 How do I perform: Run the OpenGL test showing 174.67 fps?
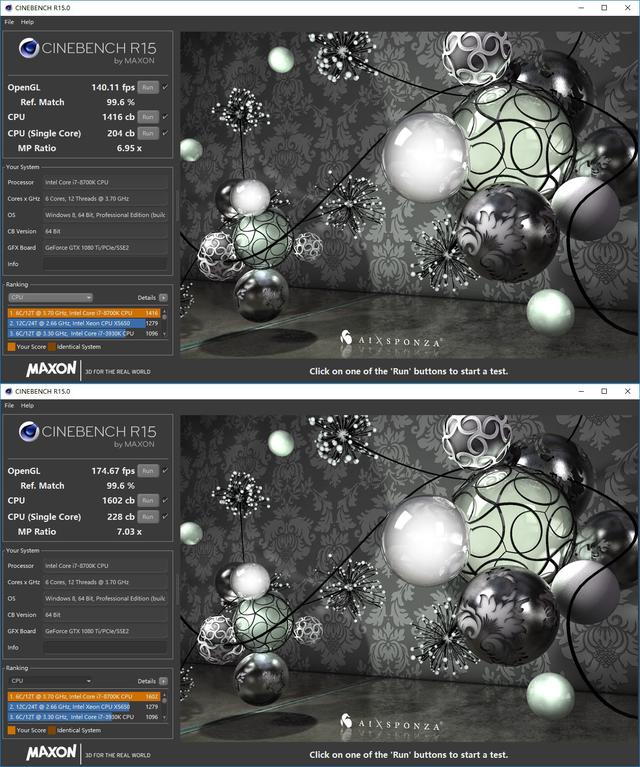148,471
